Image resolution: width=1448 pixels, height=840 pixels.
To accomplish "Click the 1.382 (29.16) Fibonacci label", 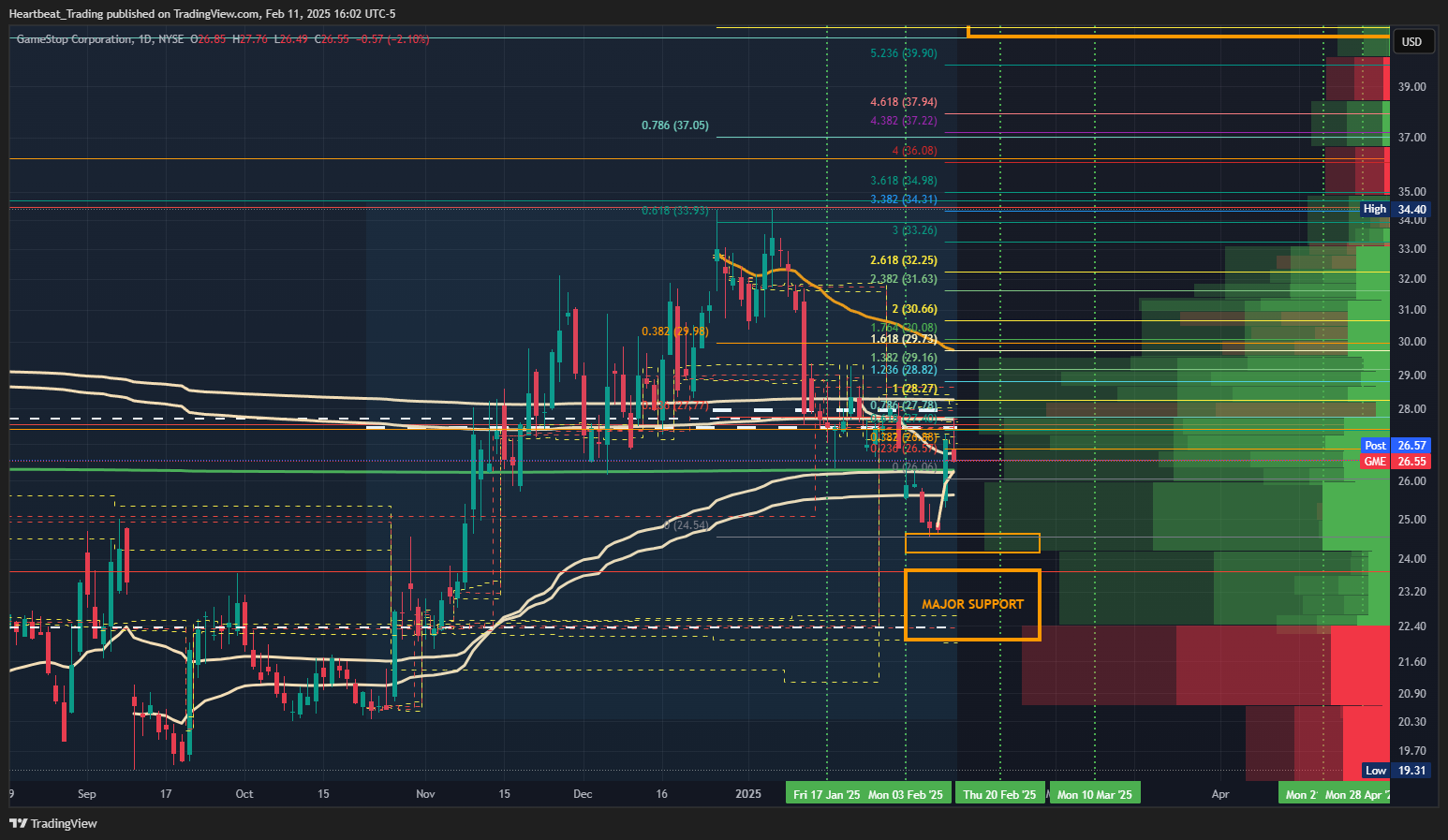I will pyautogui.click(x=903, y=358).
